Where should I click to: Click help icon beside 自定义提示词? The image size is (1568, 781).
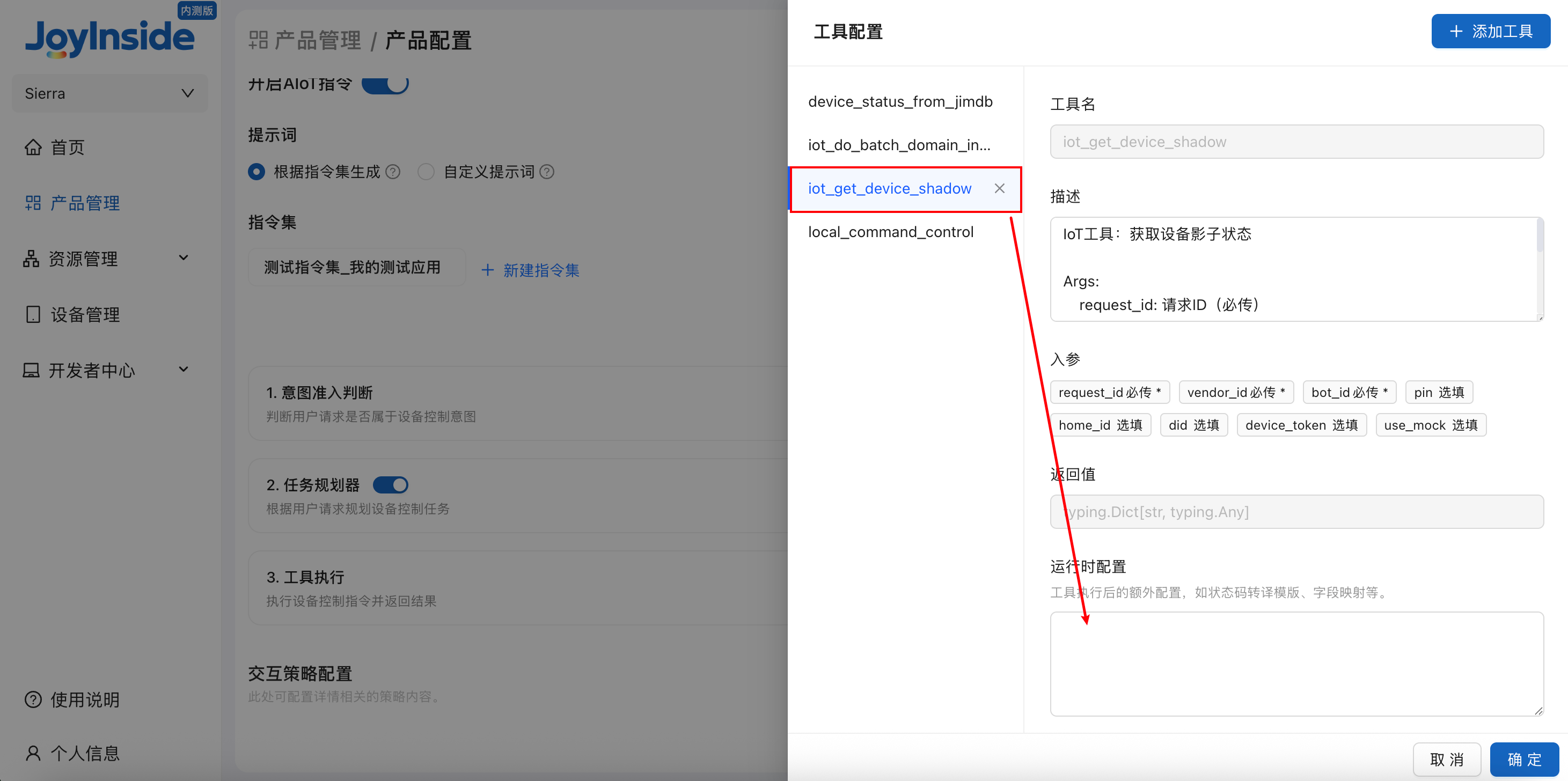pyautogui.click(x=547, y=172)
